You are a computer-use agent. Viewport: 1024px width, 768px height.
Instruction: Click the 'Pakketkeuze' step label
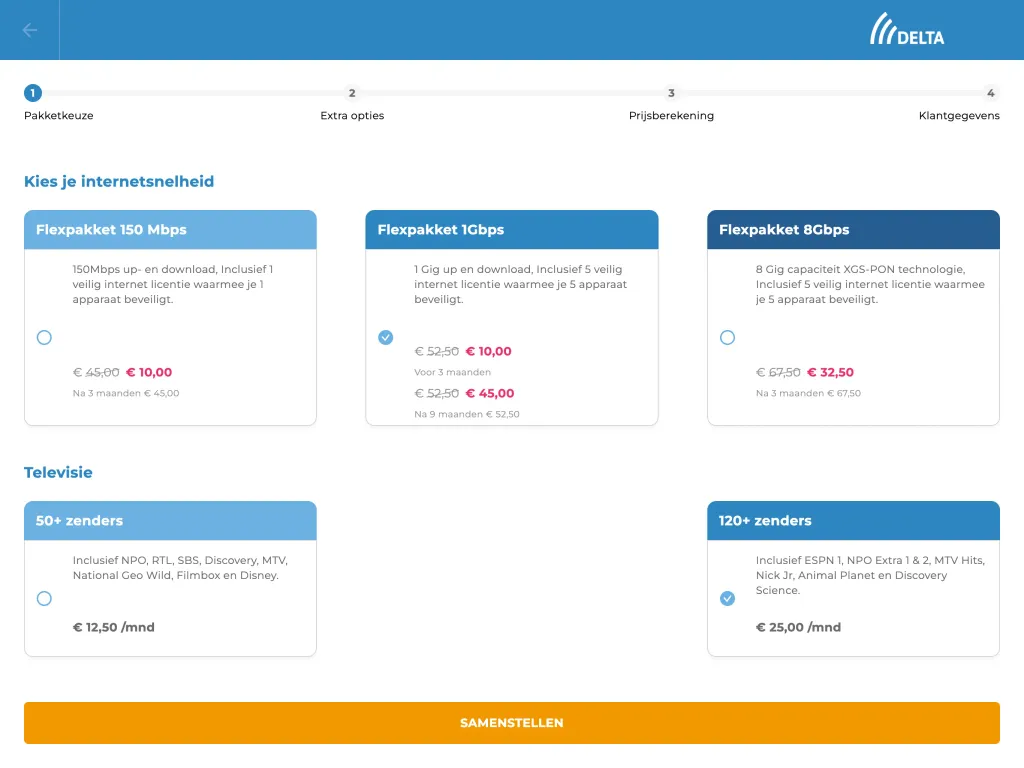coord(59,116)
